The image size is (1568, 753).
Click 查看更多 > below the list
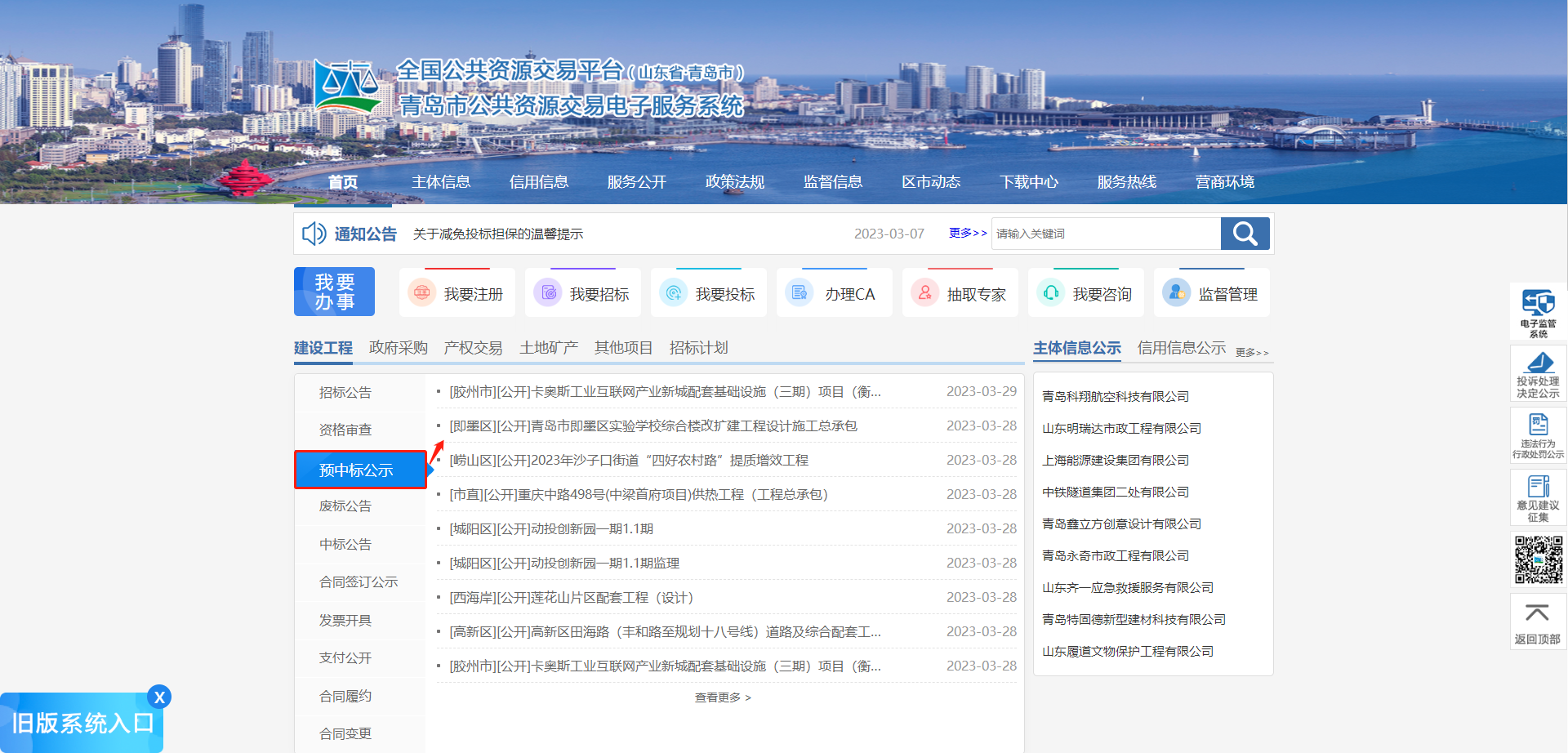[723, 697]
